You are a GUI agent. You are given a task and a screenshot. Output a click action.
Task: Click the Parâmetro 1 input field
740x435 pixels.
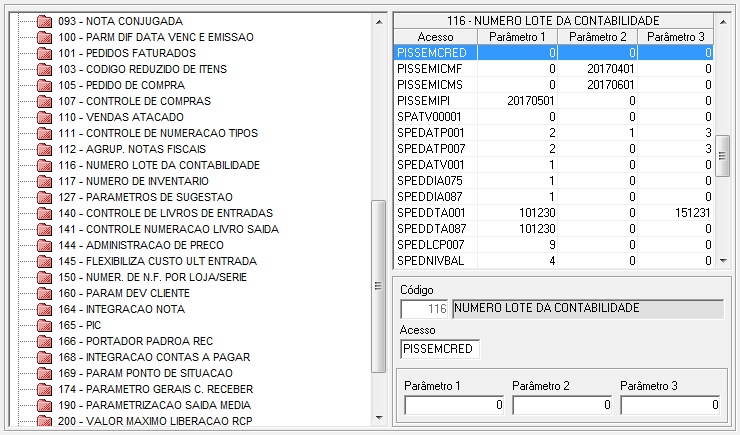tap(454, 405)
